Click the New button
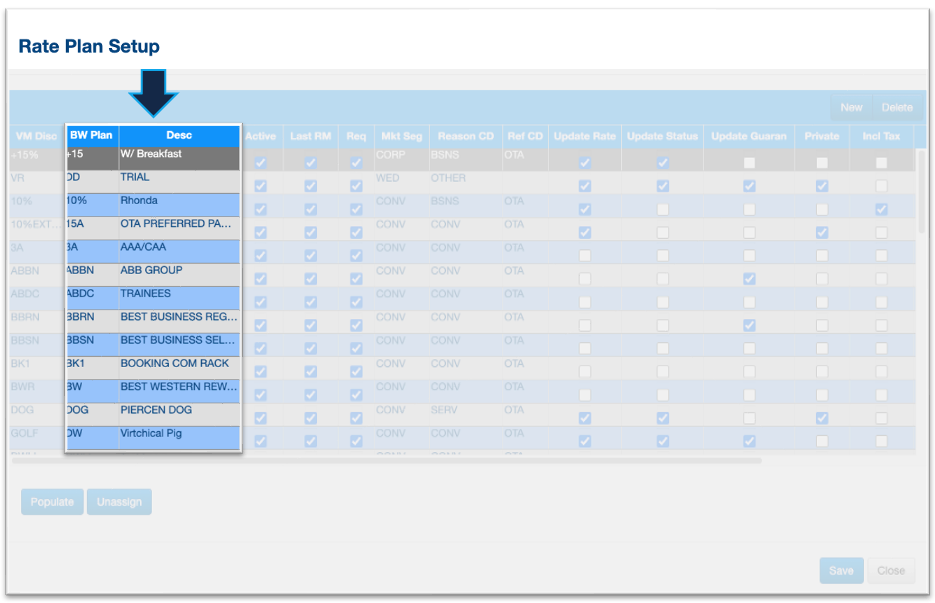This screenshot has width=935, height=603. [851, 107]
